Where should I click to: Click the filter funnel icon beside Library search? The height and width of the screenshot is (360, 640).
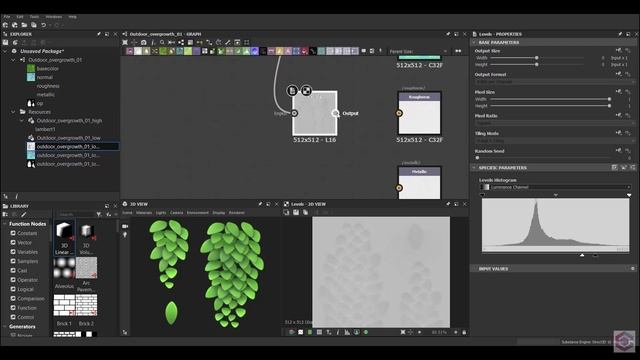point(99,214)
